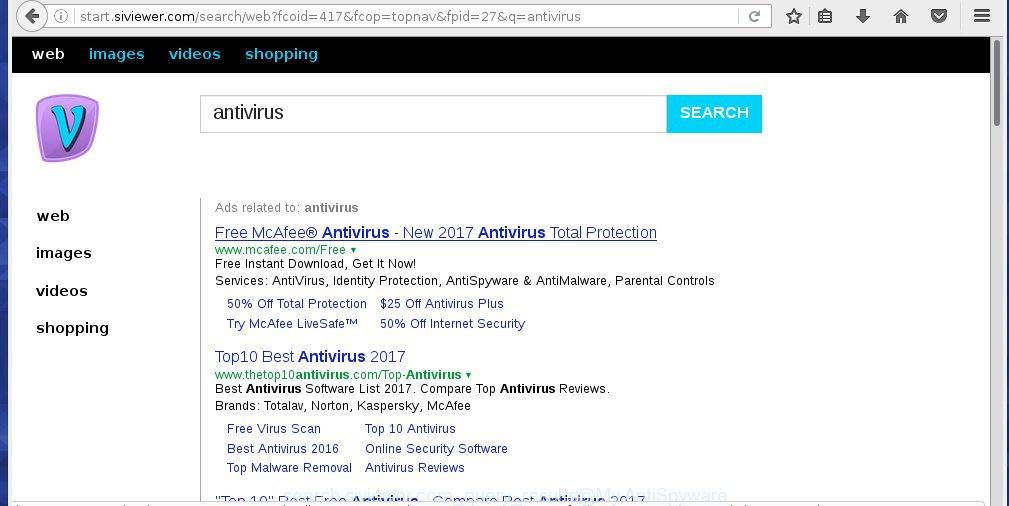Go to Firefox home icon
Screen dimensions: 1009x506
(901, 16)
